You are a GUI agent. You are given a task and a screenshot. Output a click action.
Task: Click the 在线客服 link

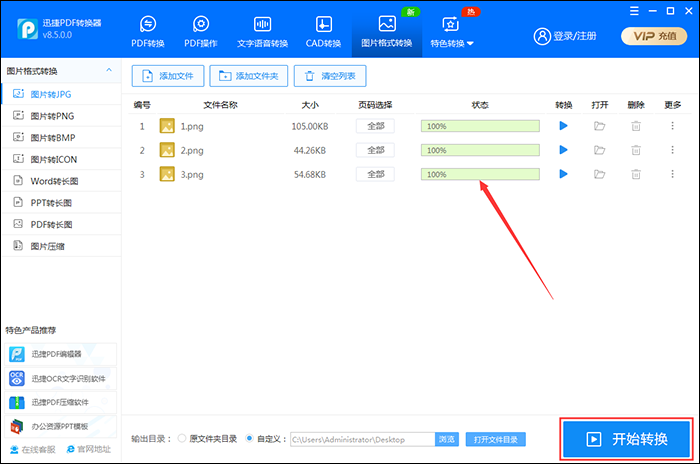pyautogui.click(x=33, y=449)
